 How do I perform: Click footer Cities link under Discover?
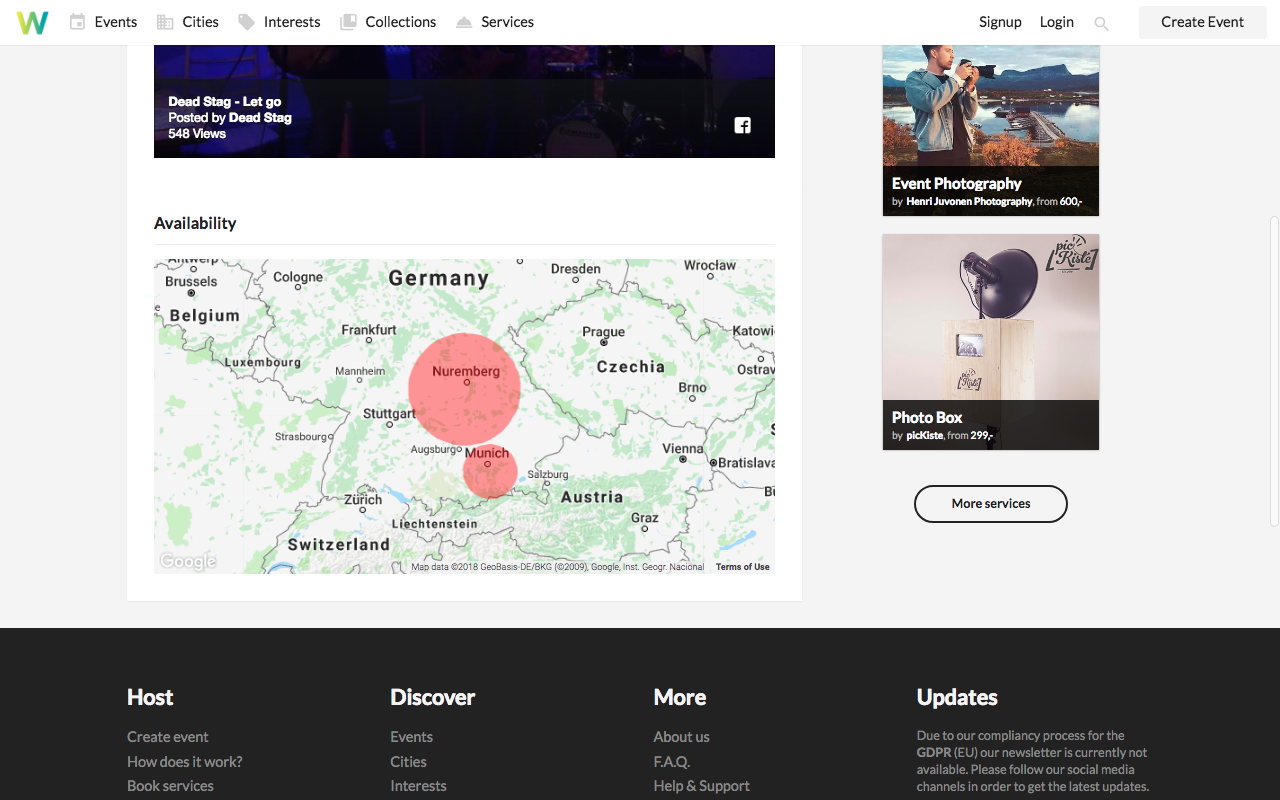click(408, 762)
